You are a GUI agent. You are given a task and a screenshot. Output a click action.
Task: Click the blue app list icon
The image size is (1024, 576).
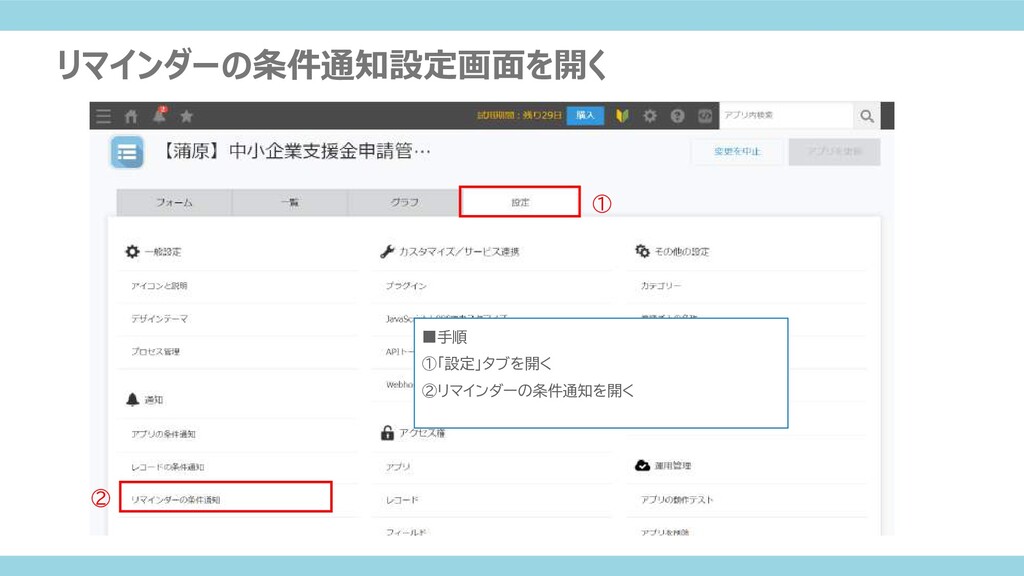127,152
